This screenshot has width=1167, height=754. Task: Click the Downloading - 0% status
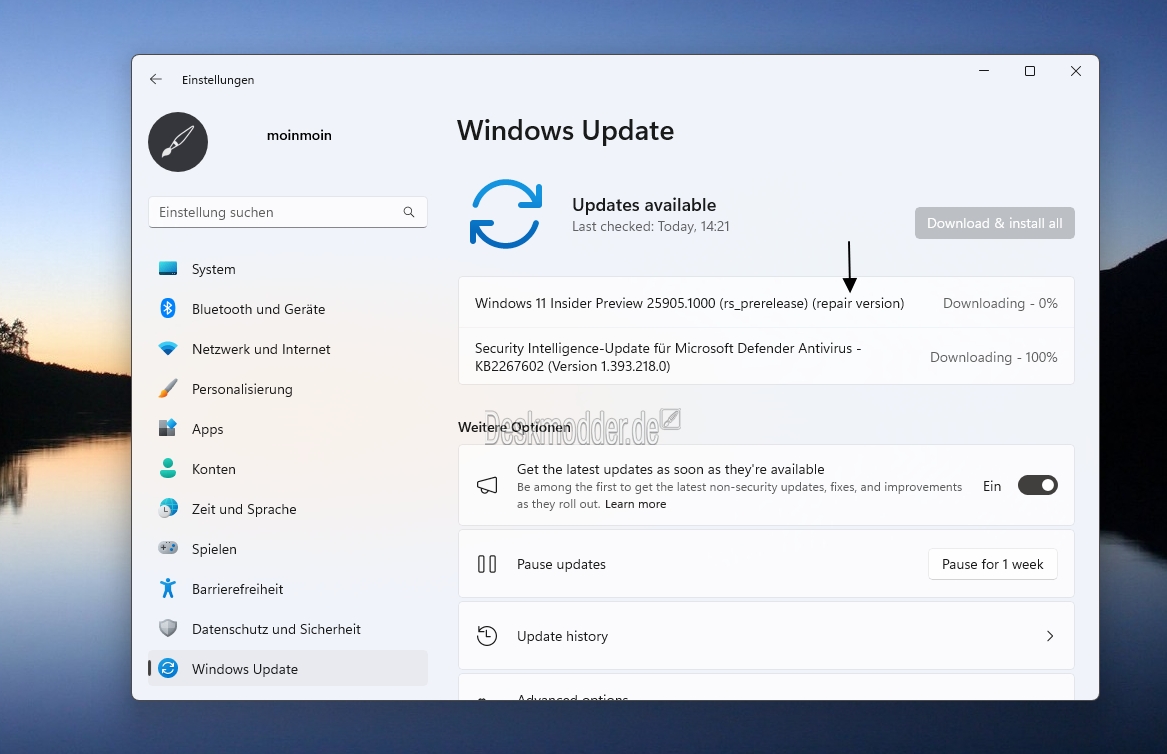(1000, 303)
